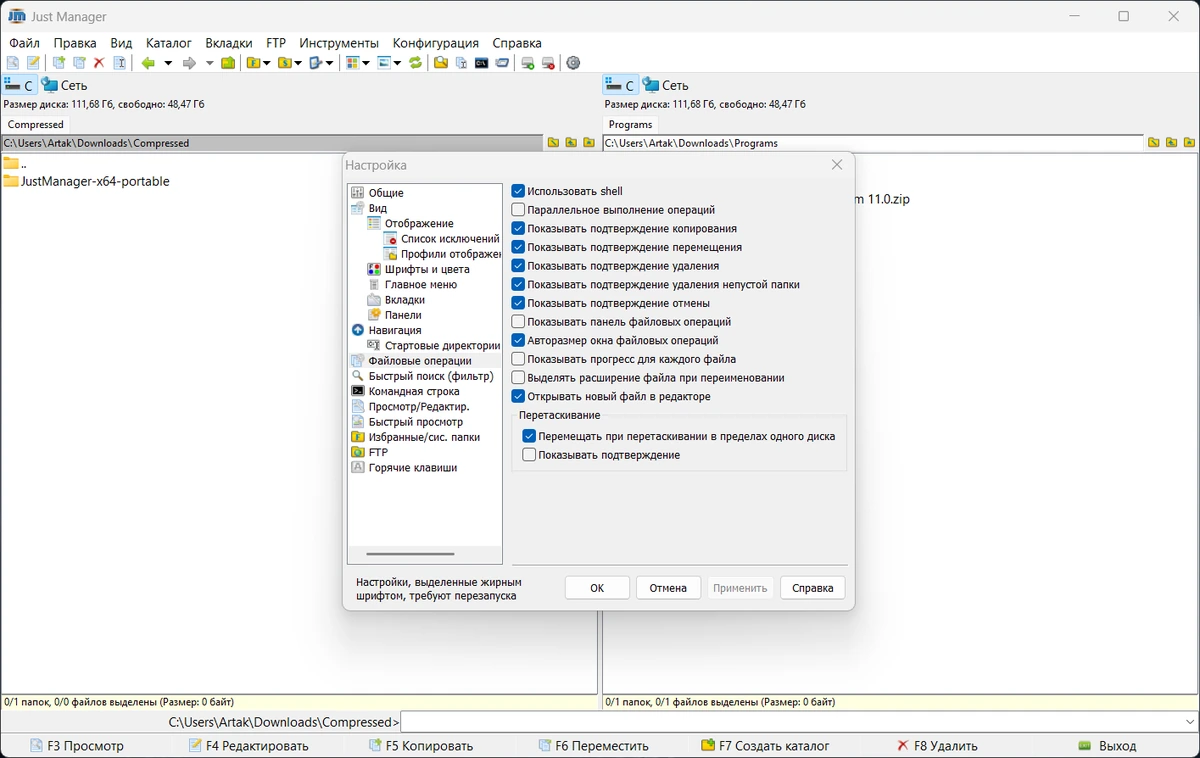Click the F8 Удалить button
The width and height of the screenshot is (1200, 758).
pyautogui.click(x=937, y=746)
